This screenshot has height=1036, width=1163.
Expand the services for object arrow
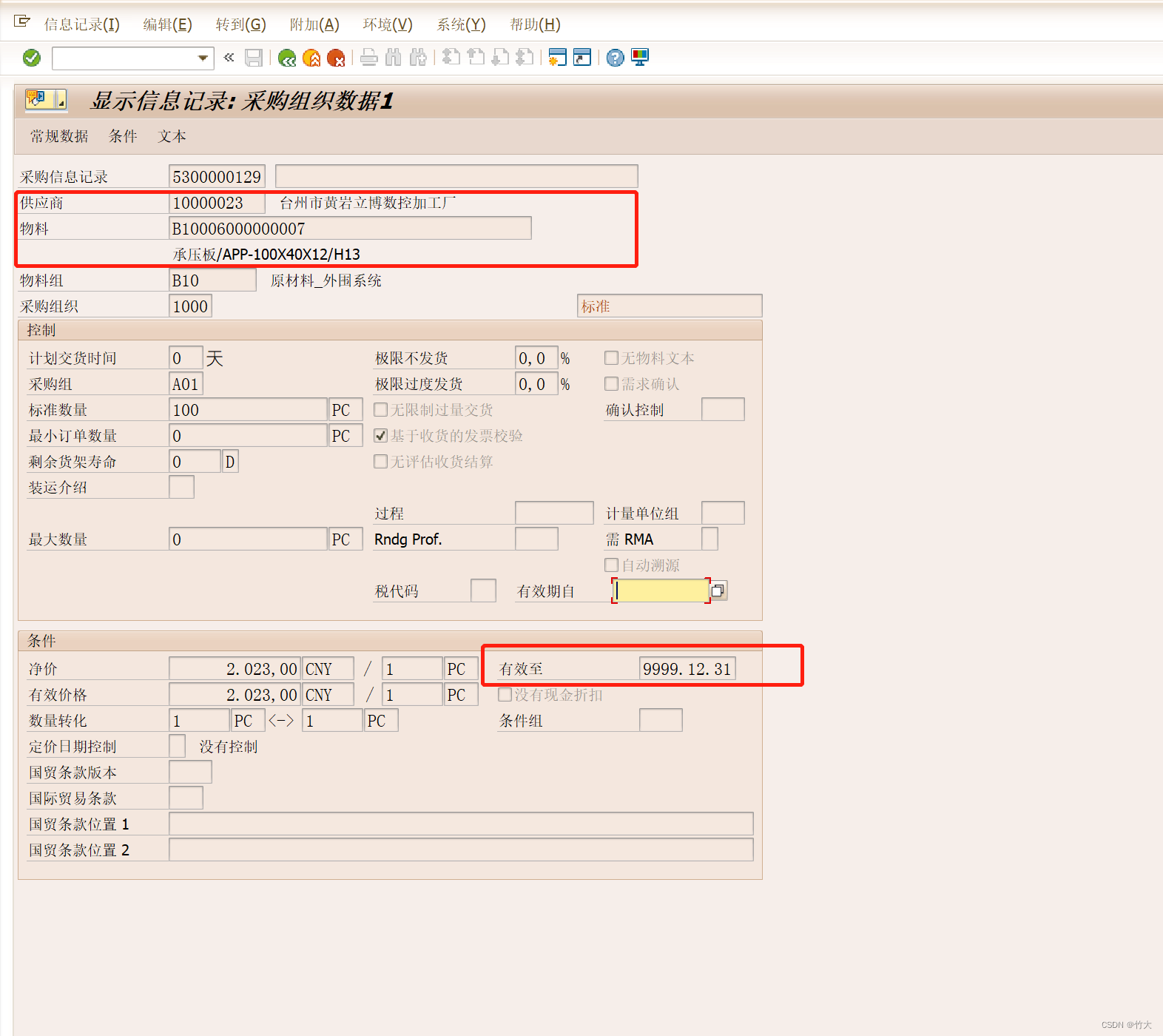(61, 99)
